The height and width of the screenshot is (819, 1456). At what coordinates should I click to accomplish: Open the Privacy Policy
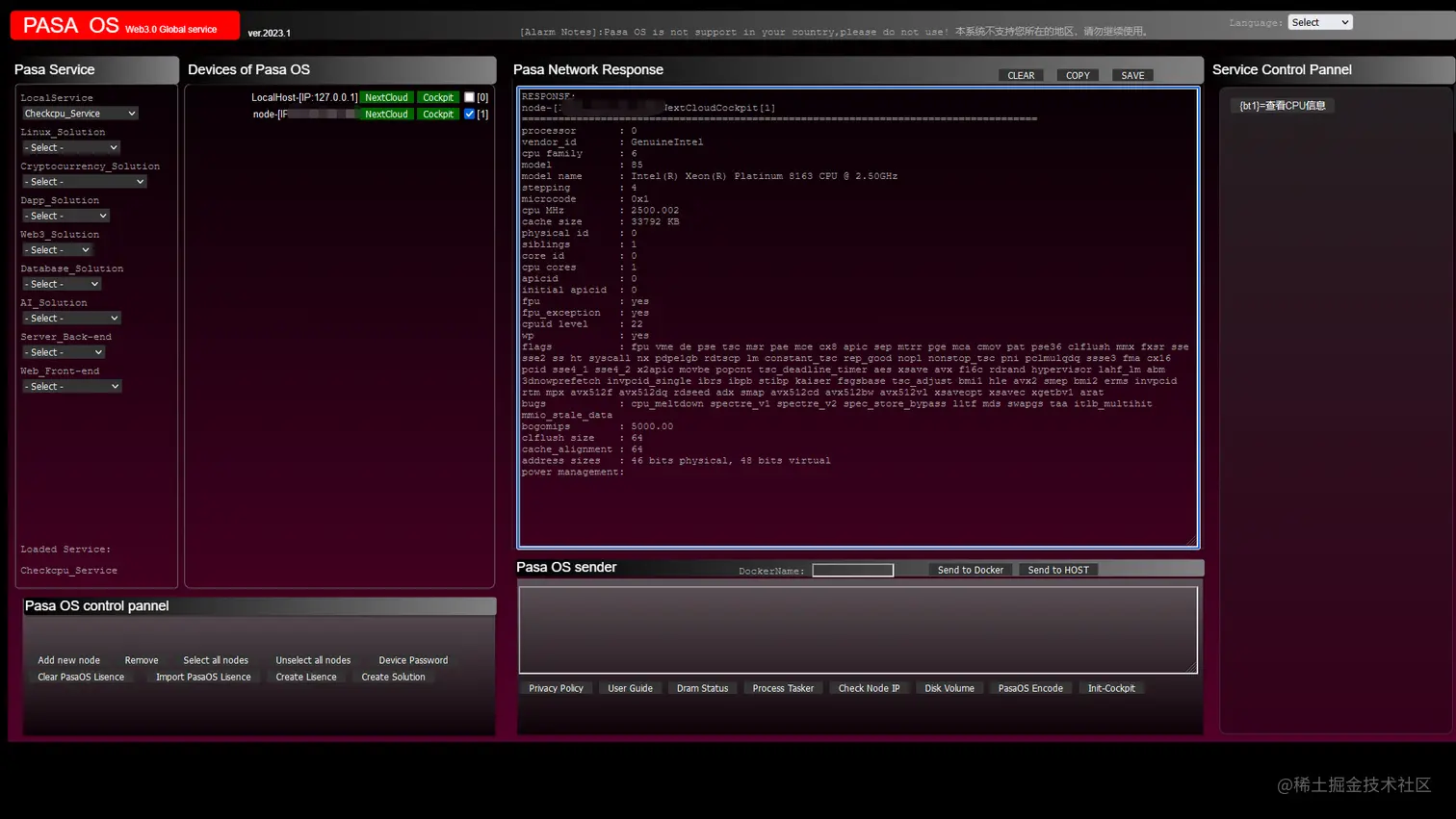coord(556,688)
